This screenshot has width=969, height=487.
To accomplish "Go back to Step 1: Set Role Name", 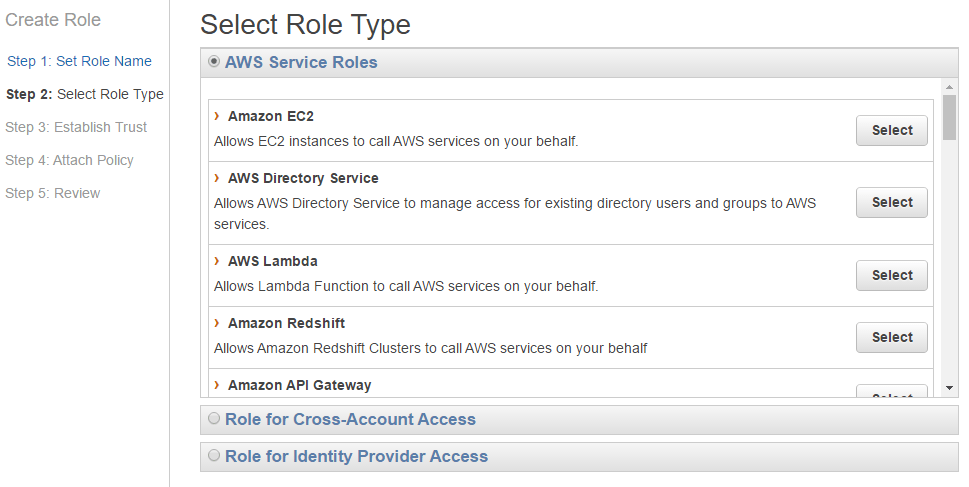I will pos(79,61).
